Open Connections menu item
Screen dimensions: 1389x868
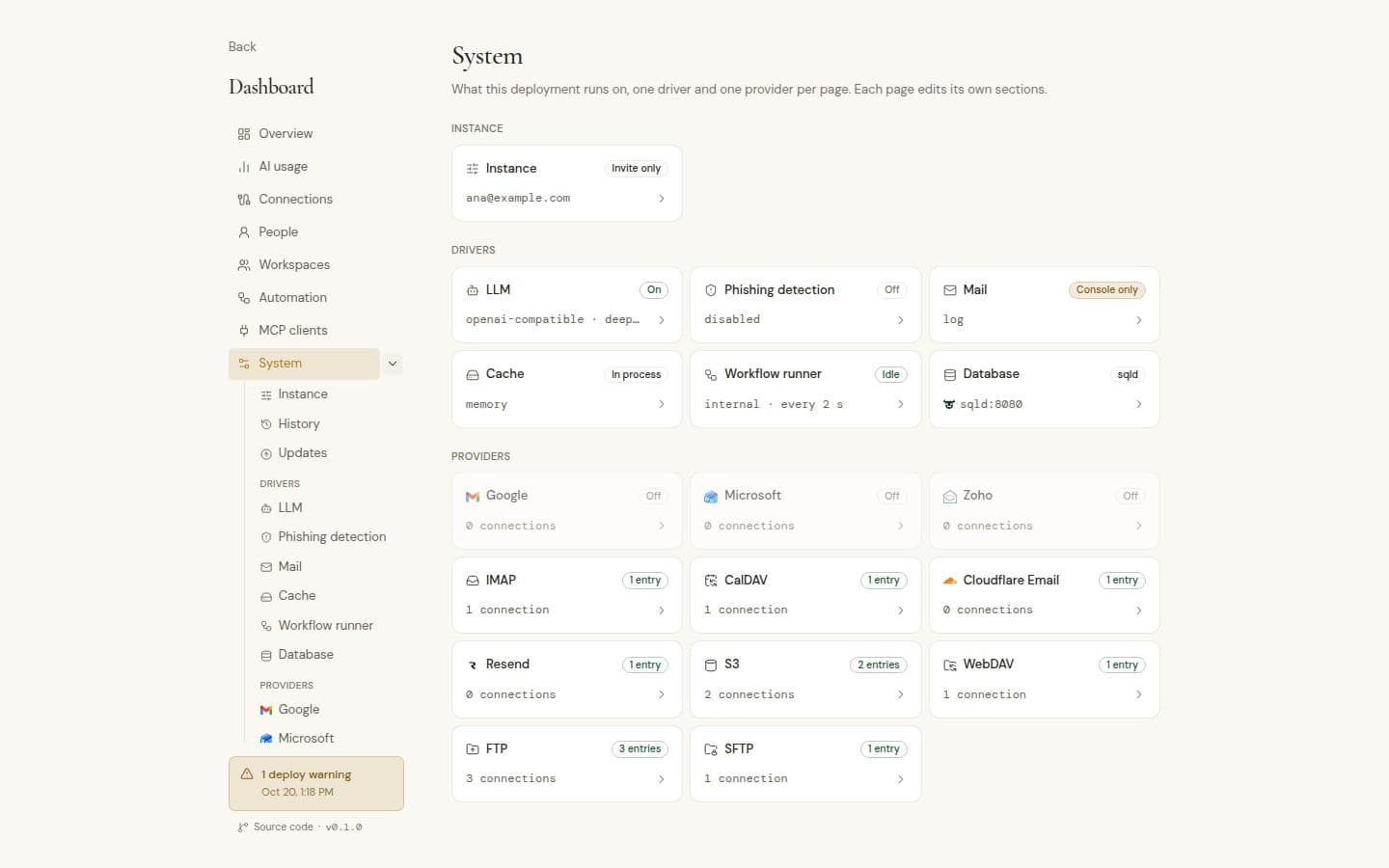315,200
